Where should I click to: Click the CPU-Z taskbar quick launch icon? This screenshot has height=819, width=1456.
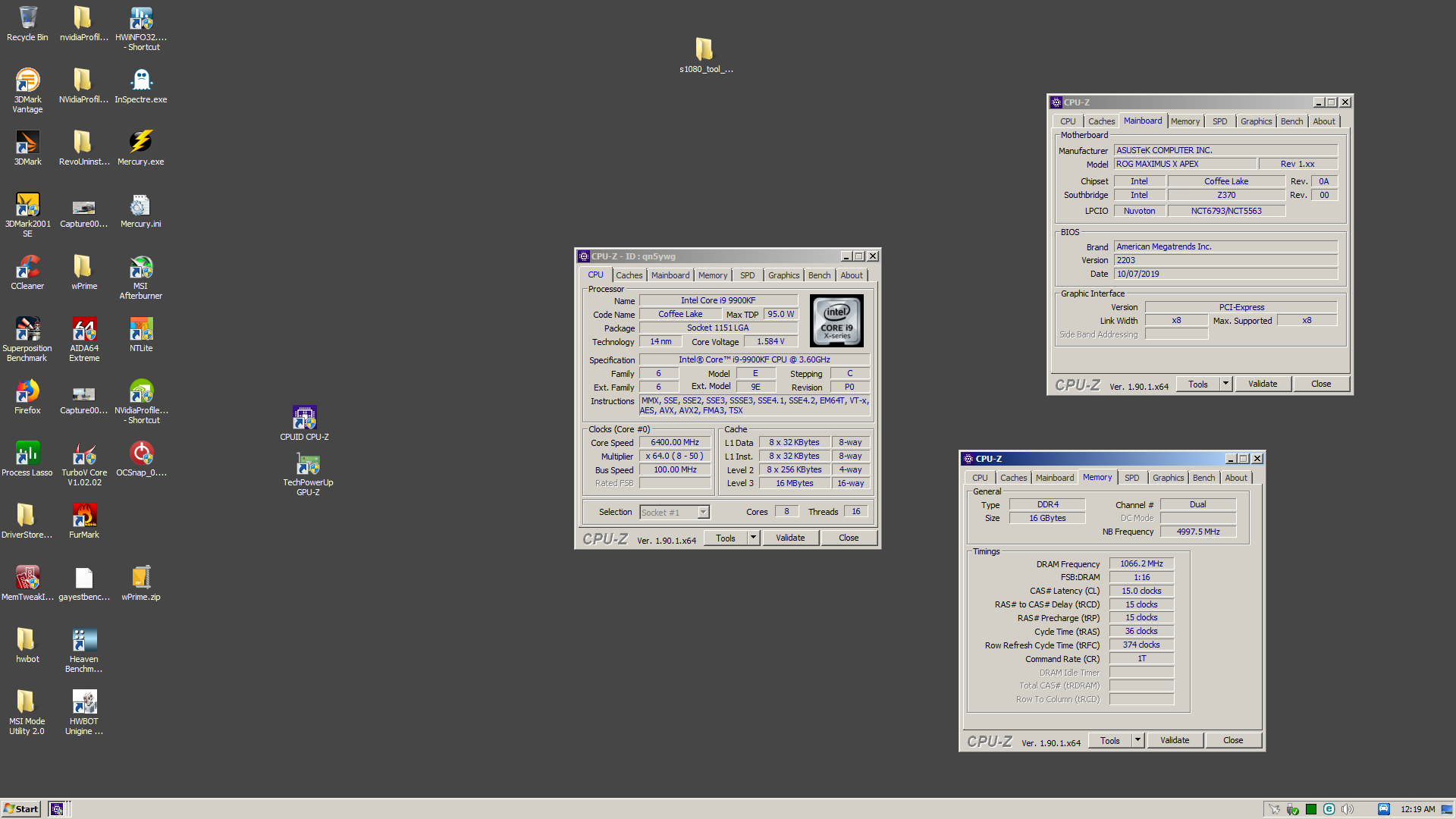[57, 809]
